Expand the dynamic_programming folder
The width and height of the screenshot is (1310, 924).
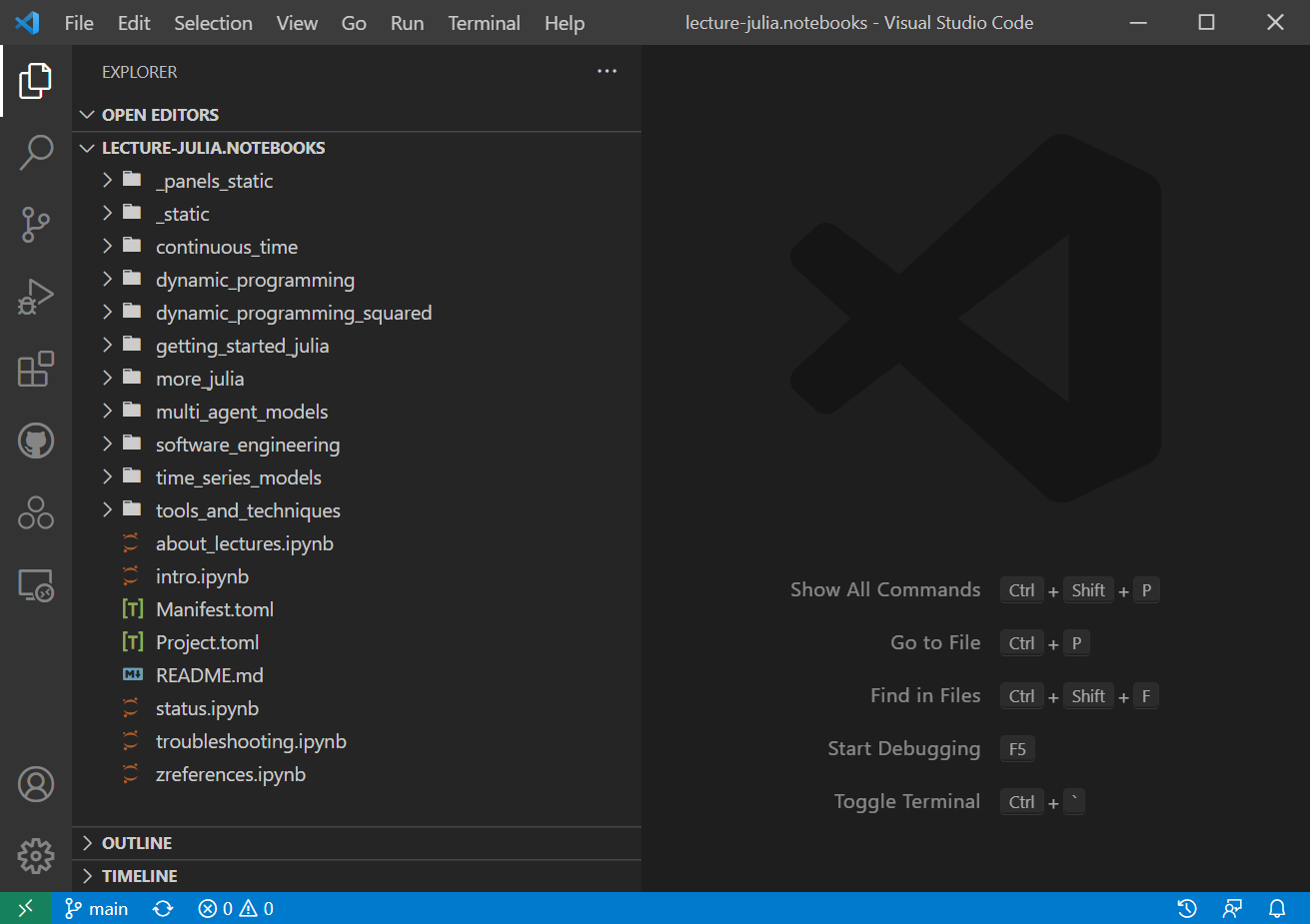point(255,280)
